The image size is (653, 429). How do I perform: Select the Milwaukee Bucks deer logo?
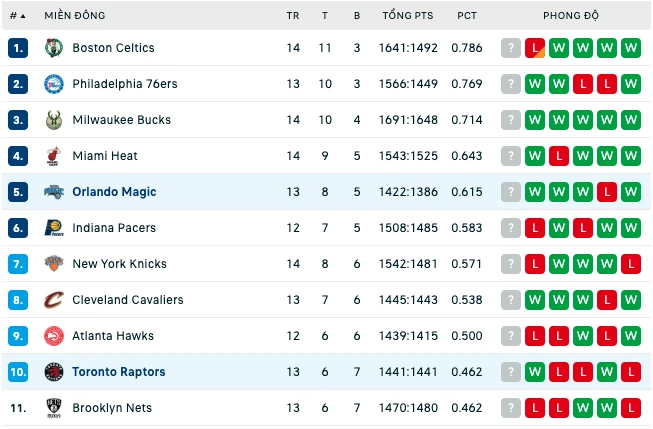[x=54, y=120]
